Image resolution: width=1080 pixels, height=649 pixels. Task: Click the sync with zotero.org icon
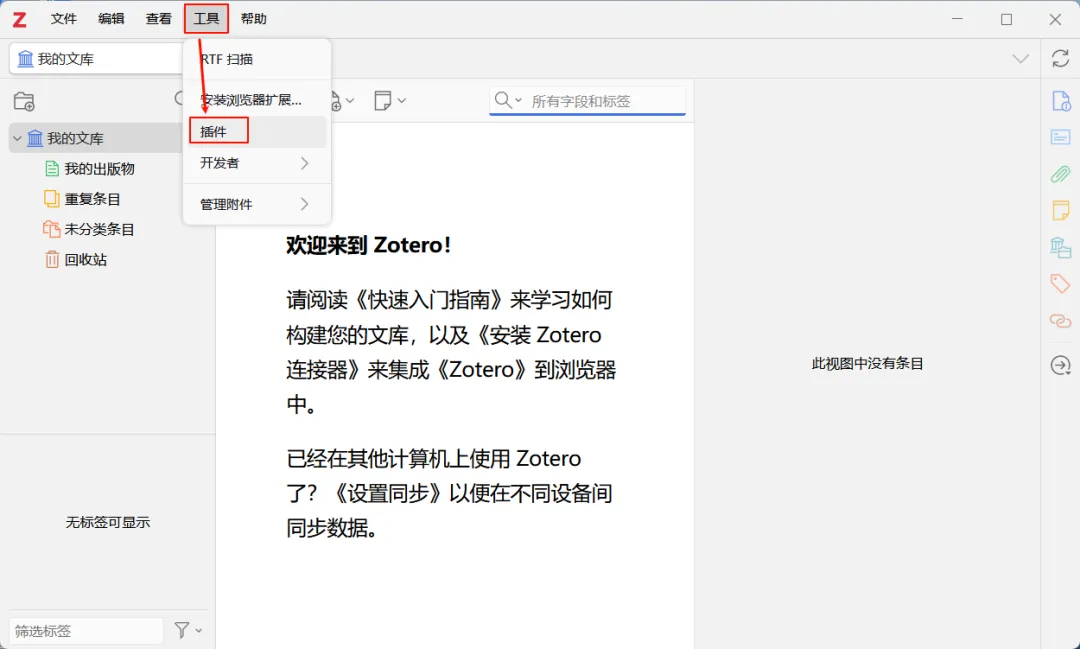coord(1060,59)
